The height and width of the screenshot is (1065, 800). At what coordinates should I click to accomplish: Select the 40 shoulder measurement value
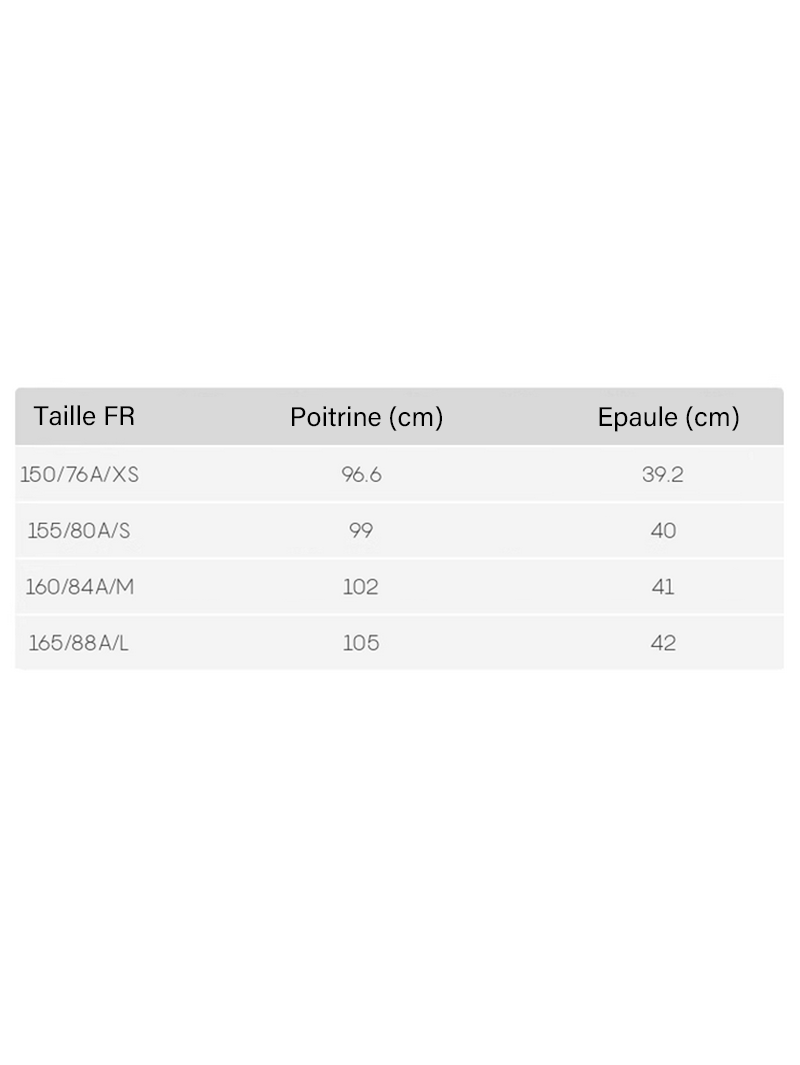tap(663, 530)
